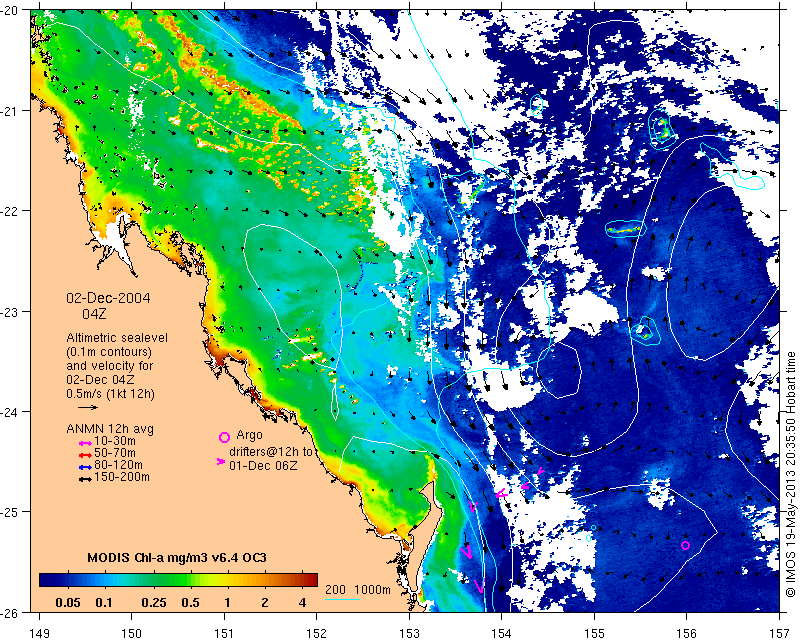Click the '(0.1m contours)' text
Screen dimensions: 800x640
point(109,352)
